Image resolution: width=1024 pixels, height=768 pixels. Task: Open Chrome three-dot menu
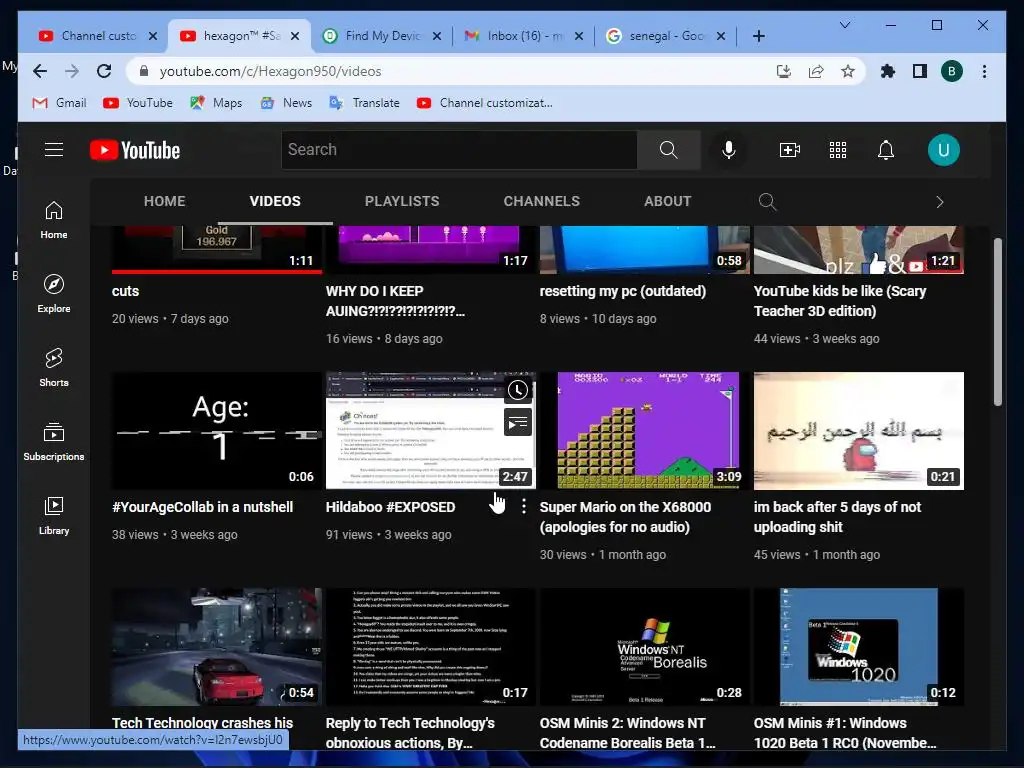click(984, 71)
